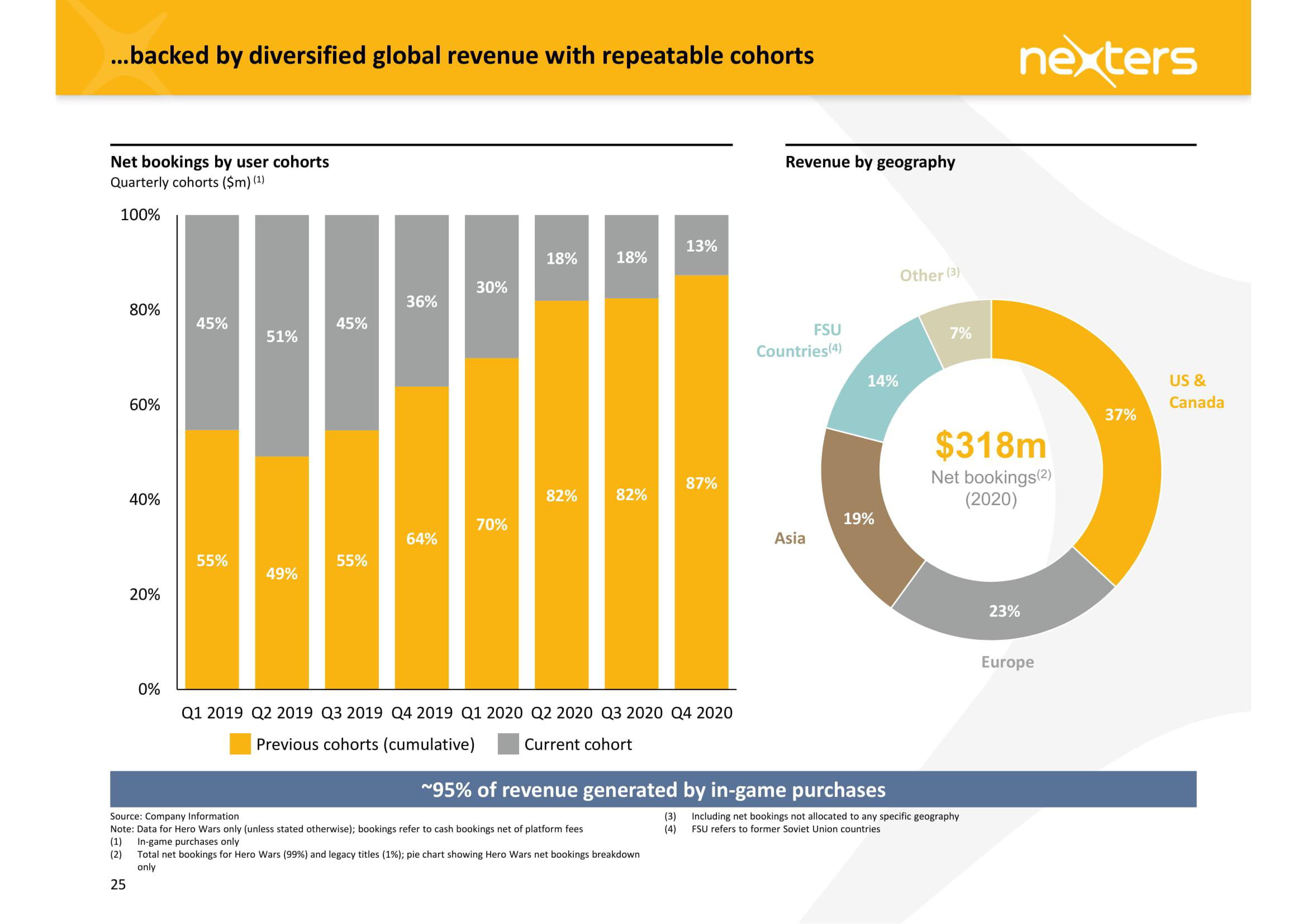Click the 'Q4 2020' axis label

click(701, 713)
